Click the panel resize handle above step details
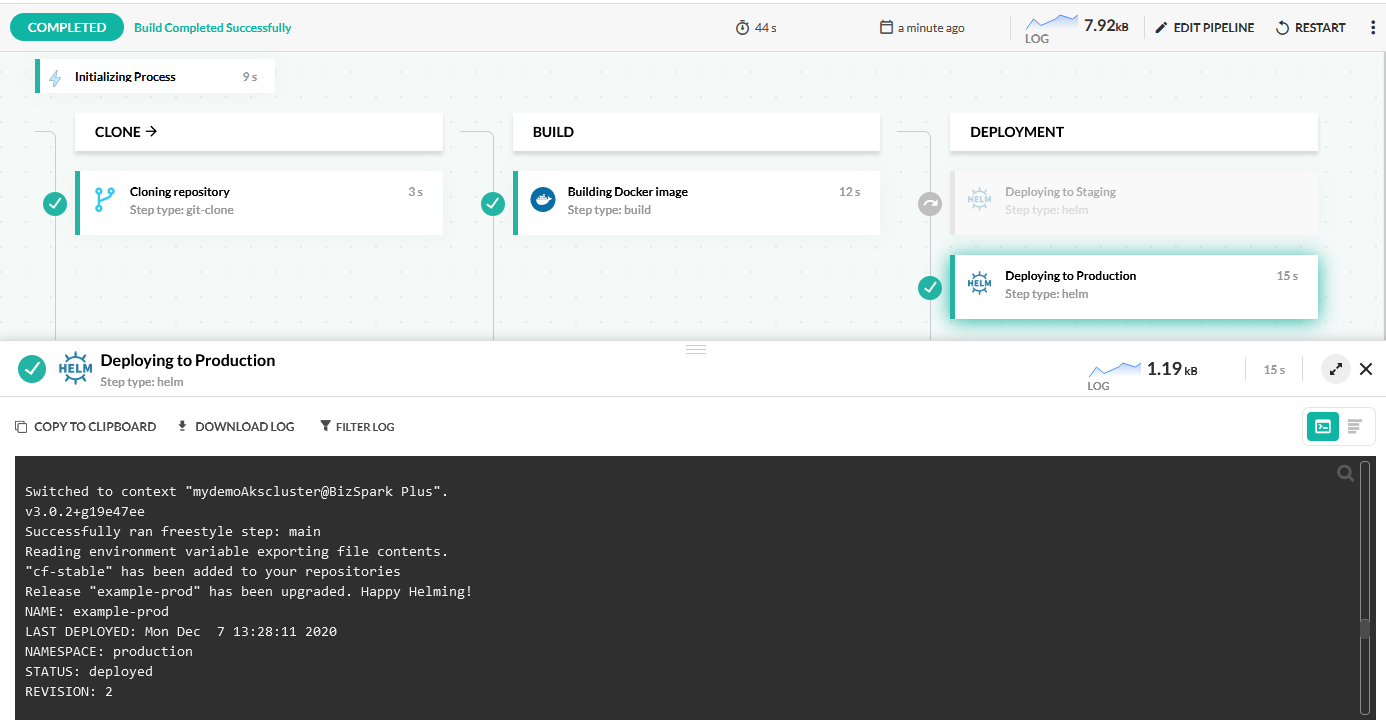 tap(695, 349)
